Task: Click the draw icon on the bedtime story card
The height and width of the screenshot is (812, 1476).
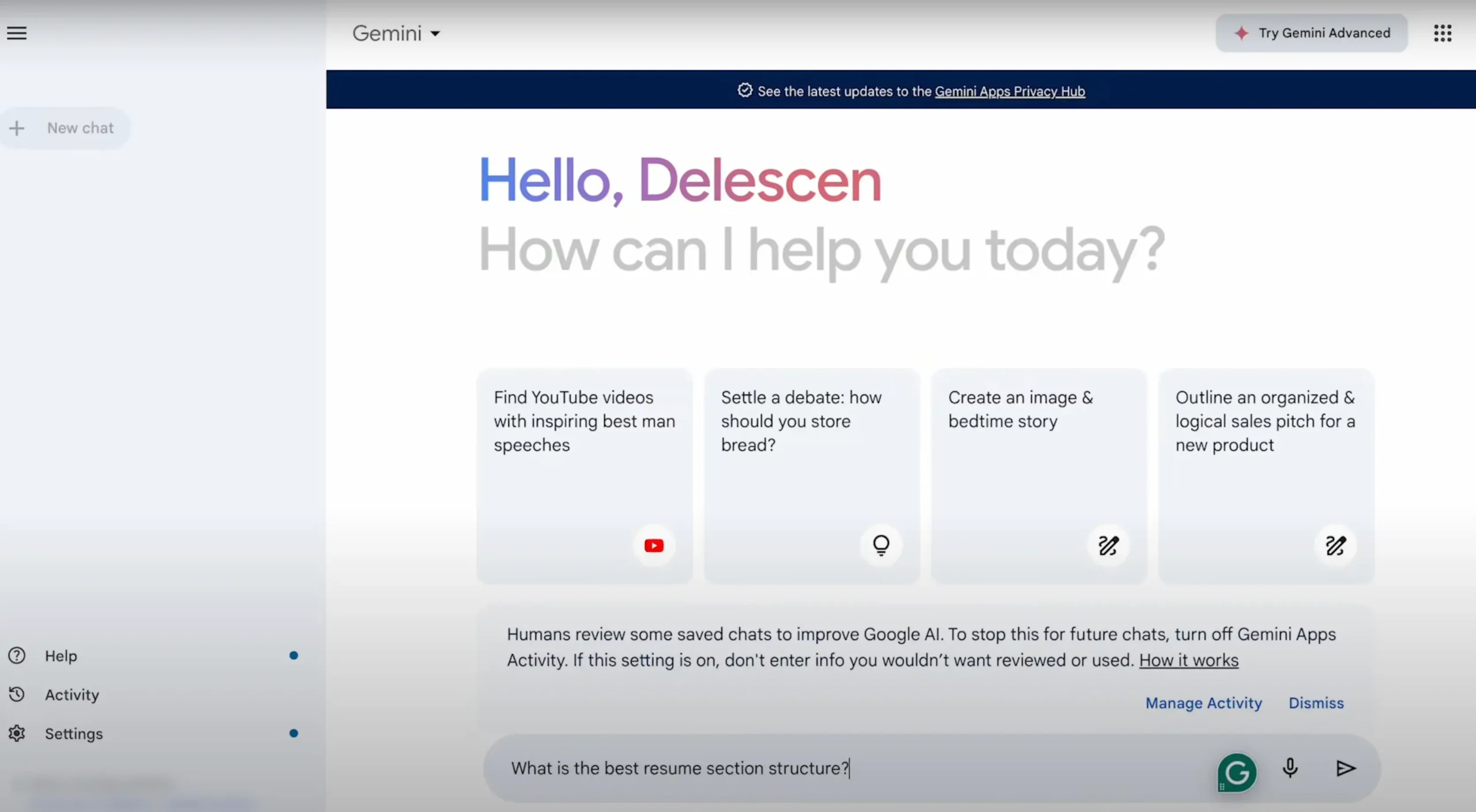Action: [1108, 545]
